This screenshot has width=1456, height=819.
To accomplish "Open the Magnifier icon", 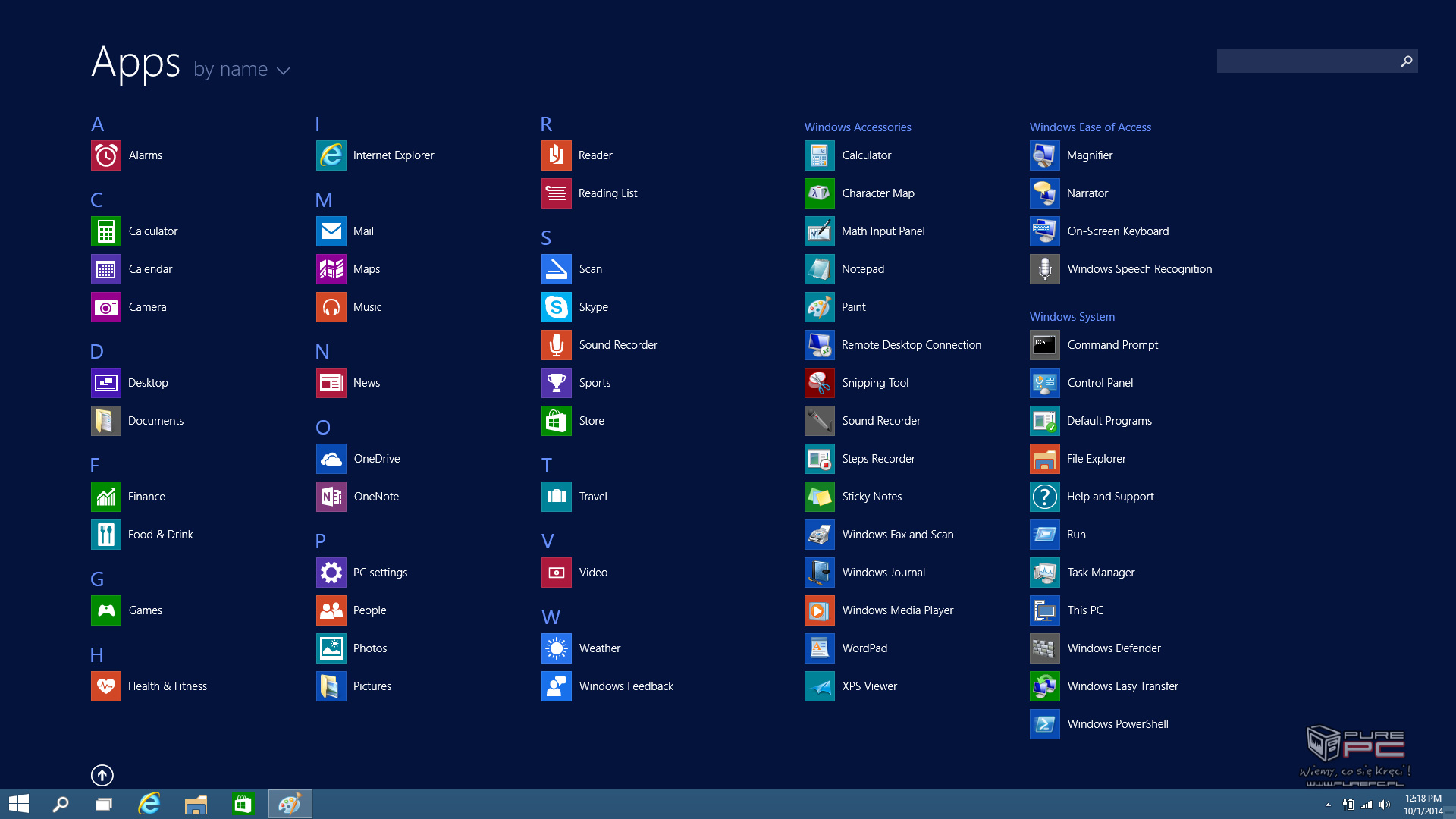I will click(1045, 155).
